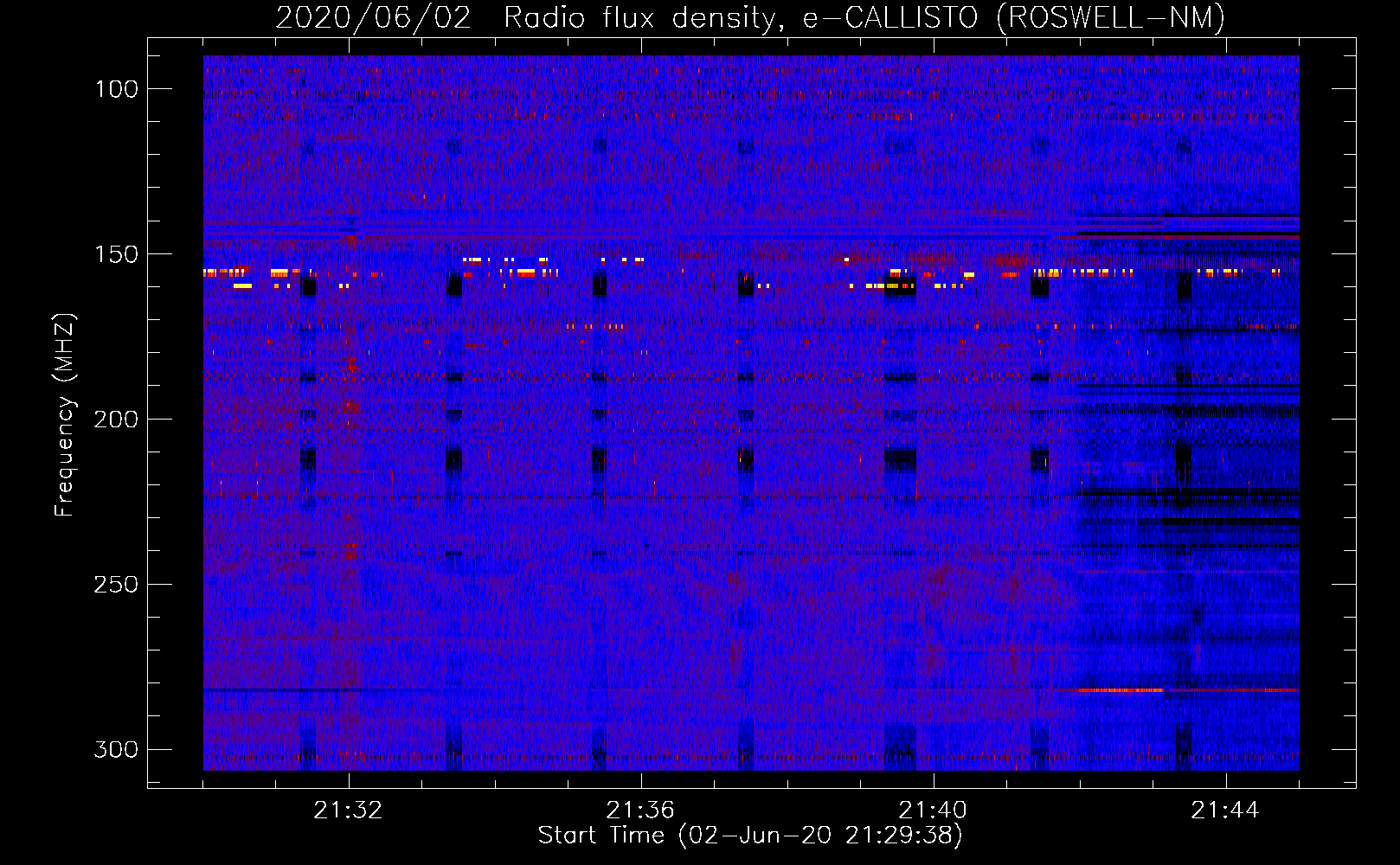Click the 21:40 time tick label
The height and width of the screenshot is (865, 1400).
pos(933,811)
